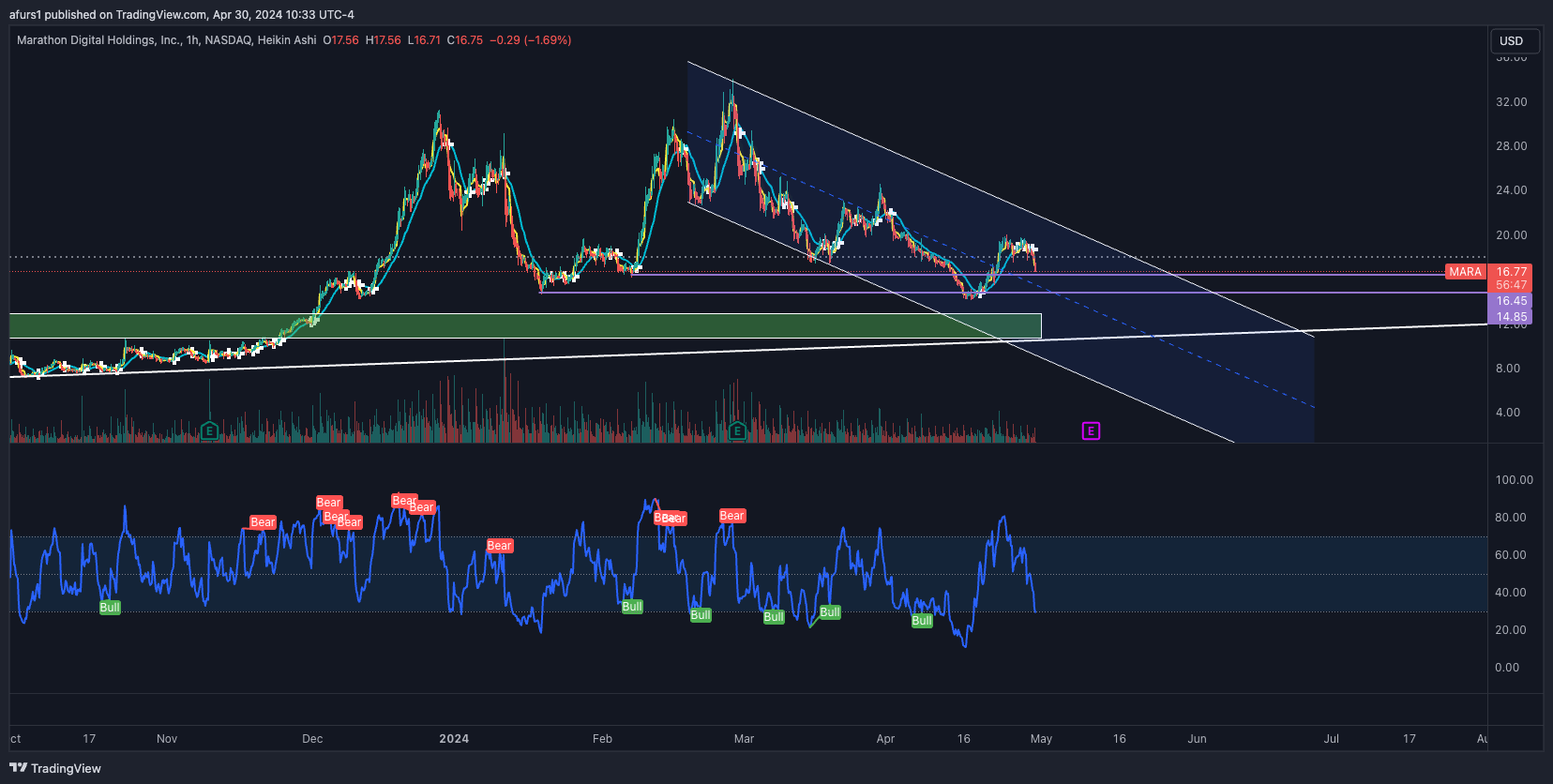Click the earnings E marker near March
The height and width of the screenshot is (784, 1553).
tap(737, 431)
